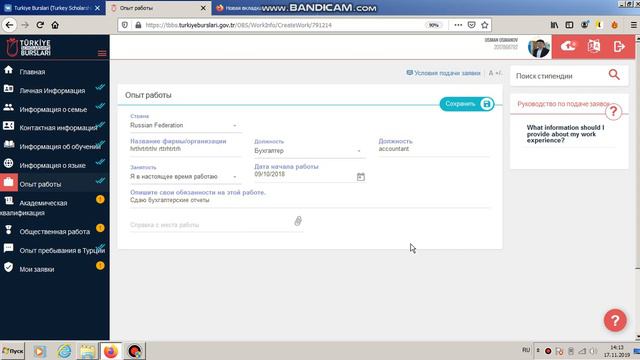The width and height of the screenshot is (640, 360).
Task: Open the language translate icon in header
Action: (x=594, y=46)
